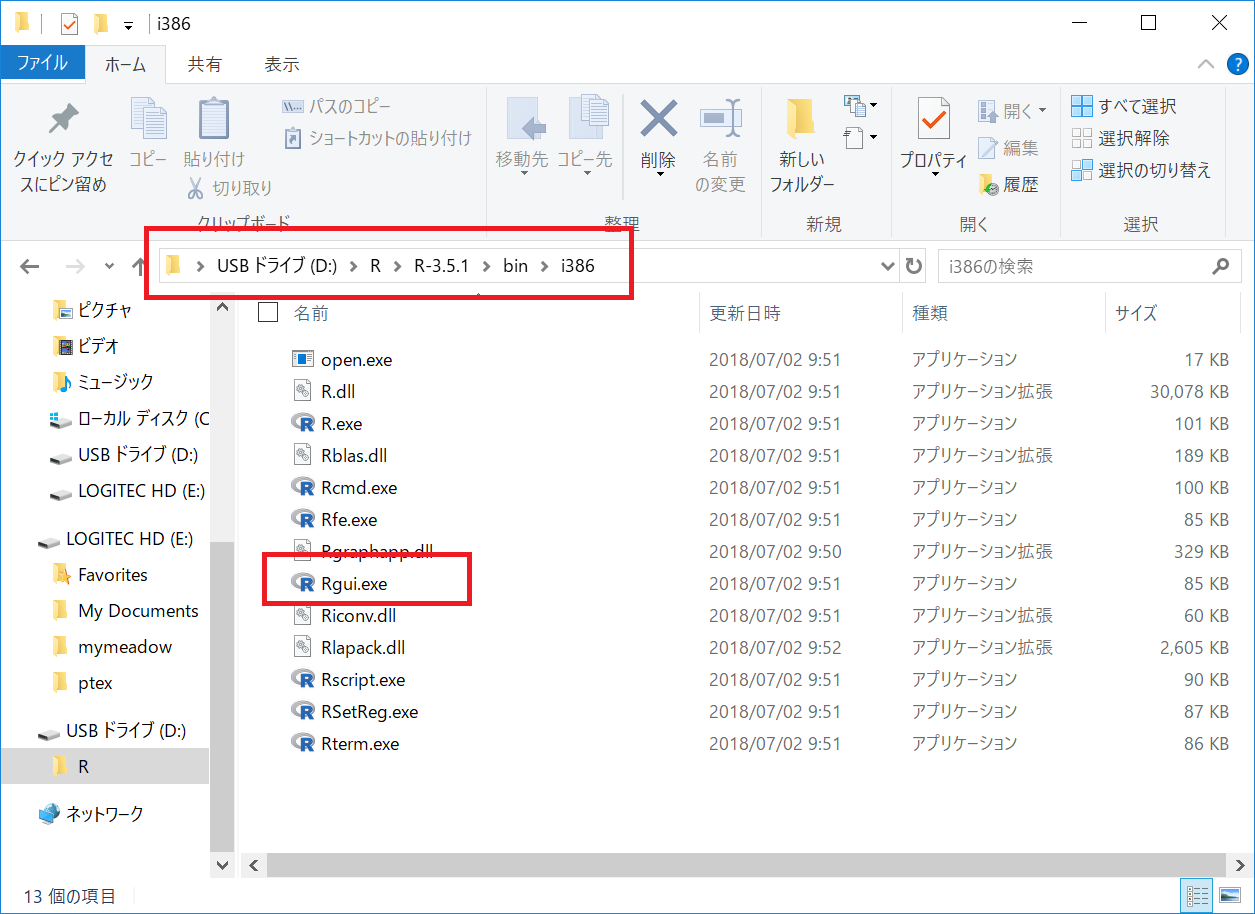Select the My Documents folder in sidebar
The image size is (1255, 914).
point(138,611)
